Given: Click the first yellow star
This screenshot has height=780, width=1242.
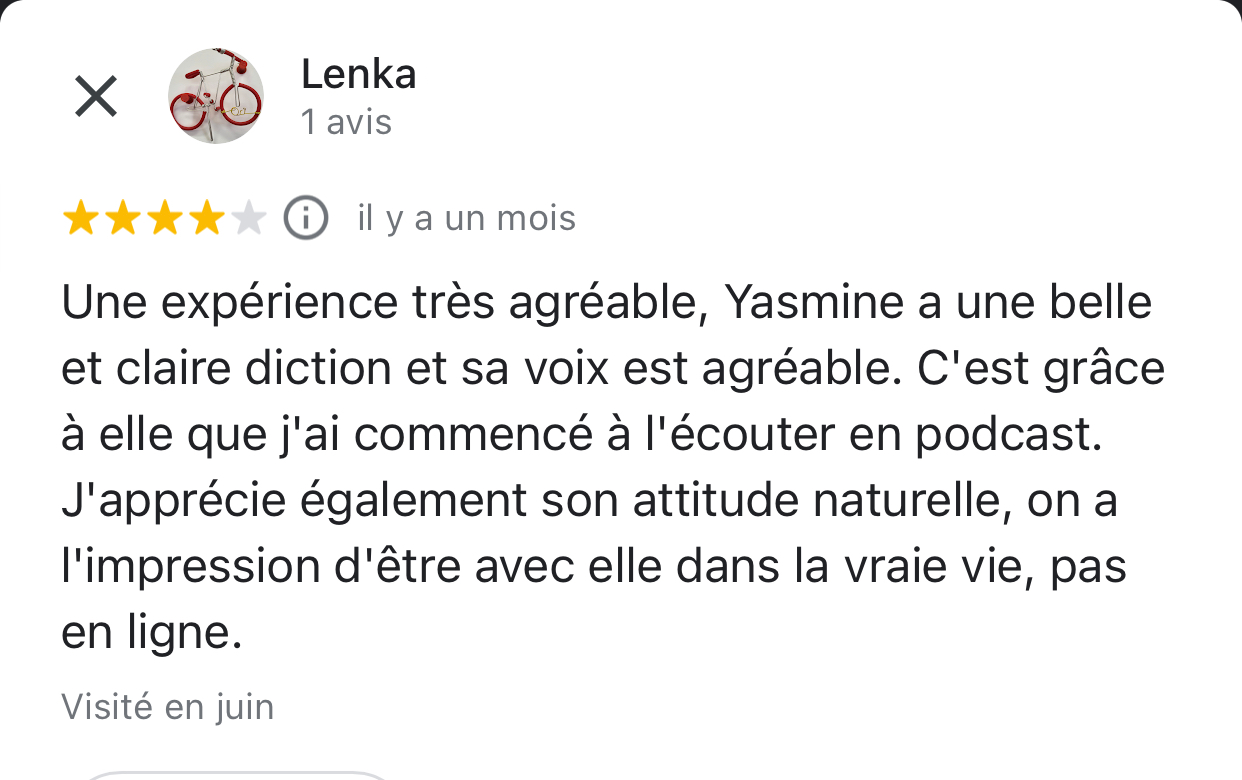Looking at the screenshot, I should (x=80, y=218).
